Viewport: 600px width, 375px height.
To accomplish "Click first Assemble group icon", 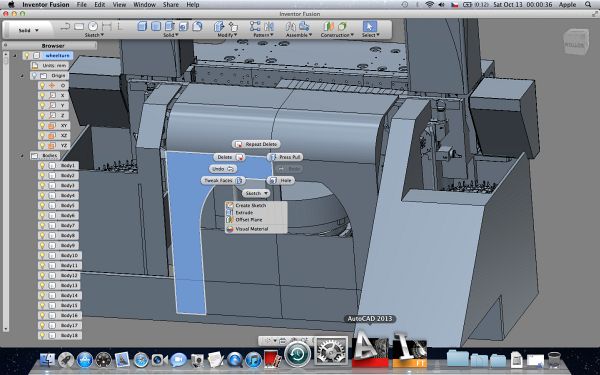I will coord(290,26).
